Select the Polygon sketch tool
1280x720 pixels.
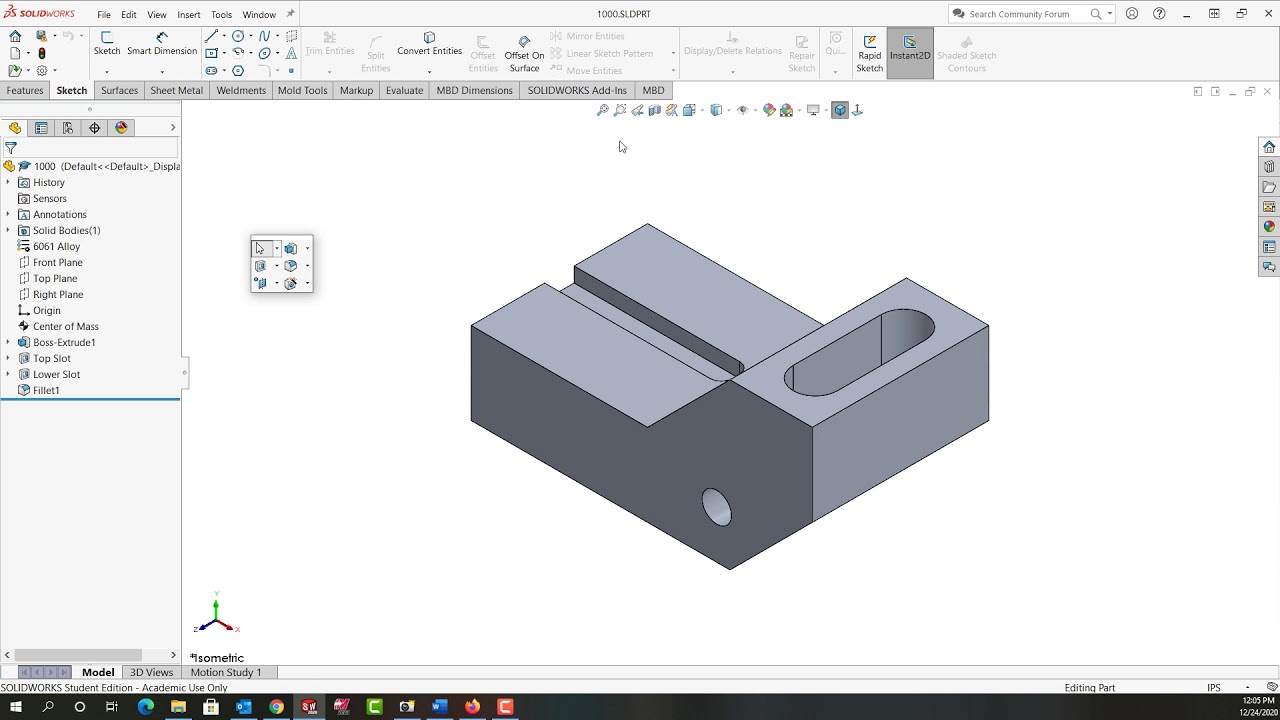point(238,71)
